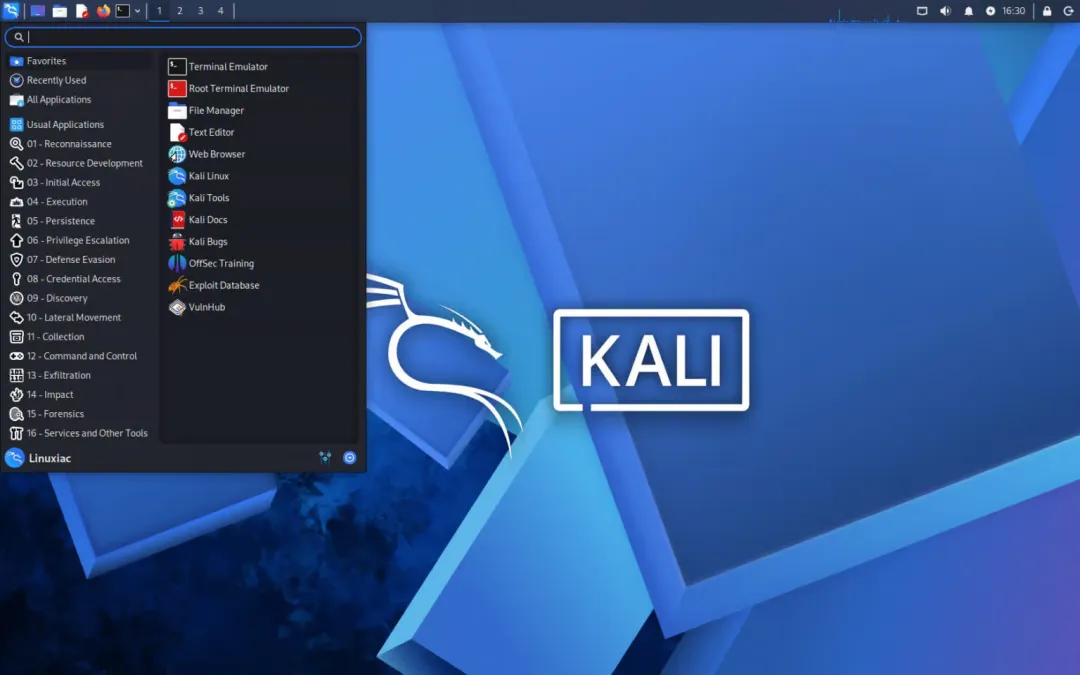Switch to workspace 1
Image resolution: width=1080 pixels, height=675 pixels.
click(159, 11)
